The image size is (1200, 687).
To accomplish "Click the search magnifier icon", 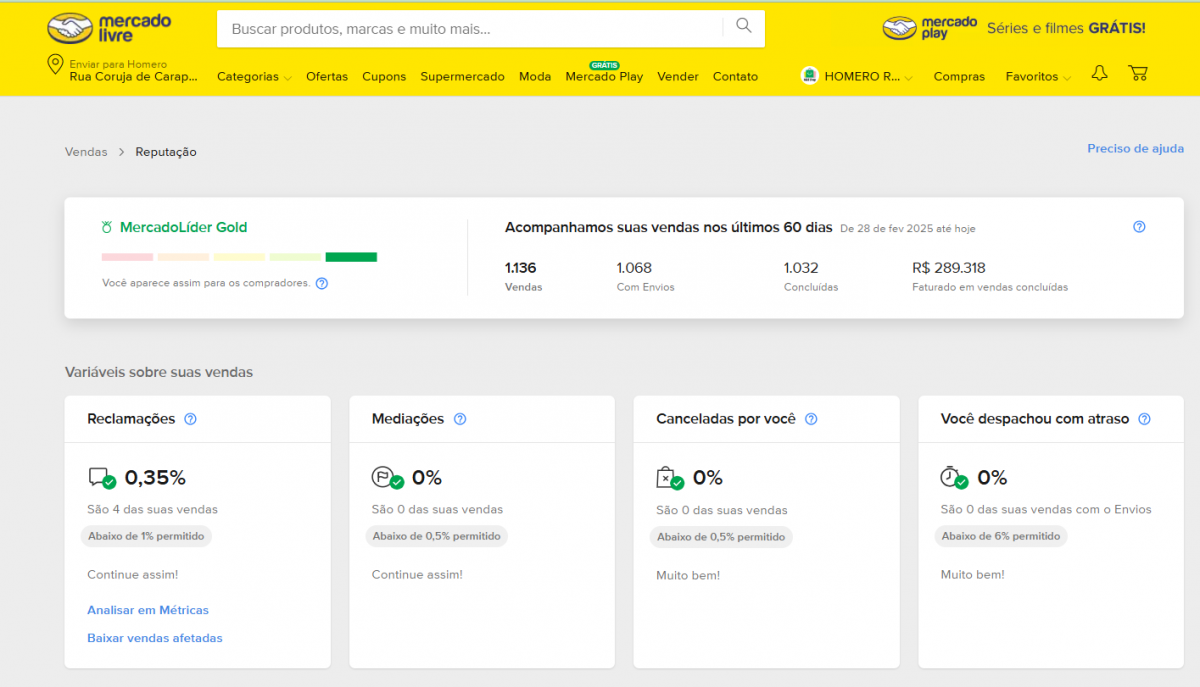I will click(x=744, y=26).
